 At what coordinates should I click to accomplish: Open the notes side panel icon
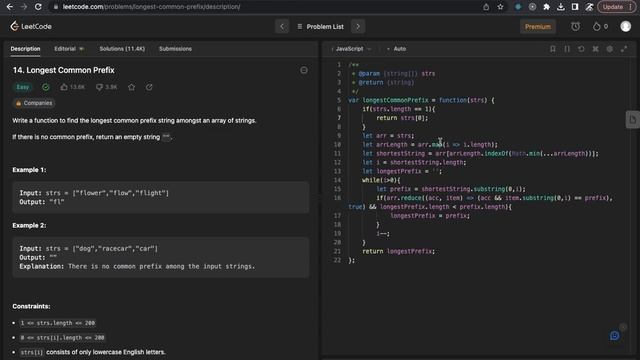tap(633, 120)
